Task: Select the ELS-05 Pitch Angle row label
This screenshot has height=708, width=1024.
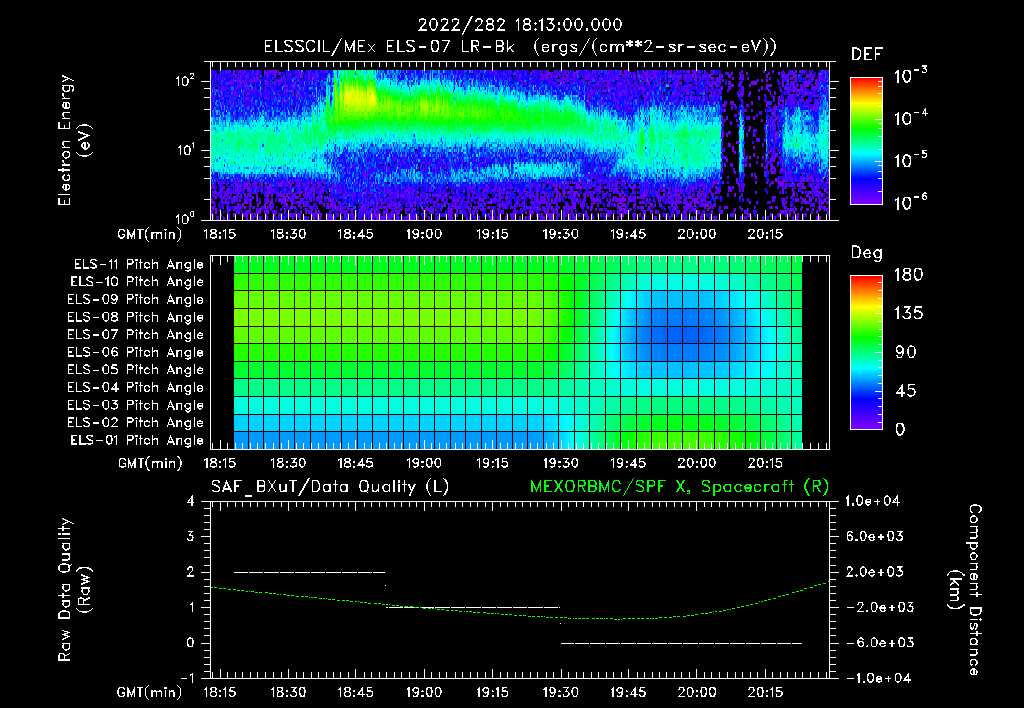Action: pos(136,370)
